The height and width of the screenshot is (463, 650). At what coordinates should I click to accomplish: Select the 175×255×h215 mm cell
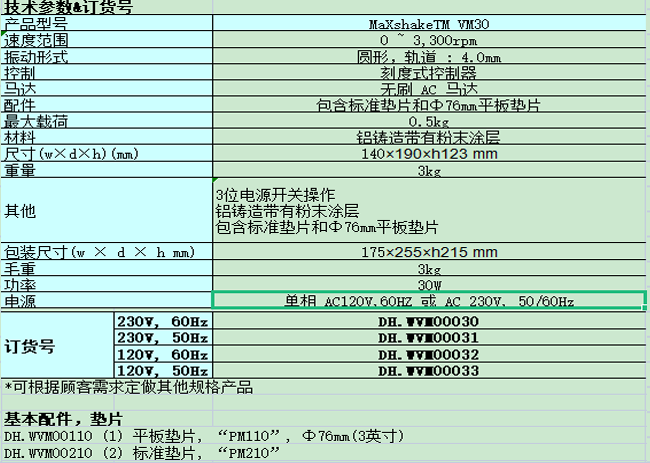429,251
